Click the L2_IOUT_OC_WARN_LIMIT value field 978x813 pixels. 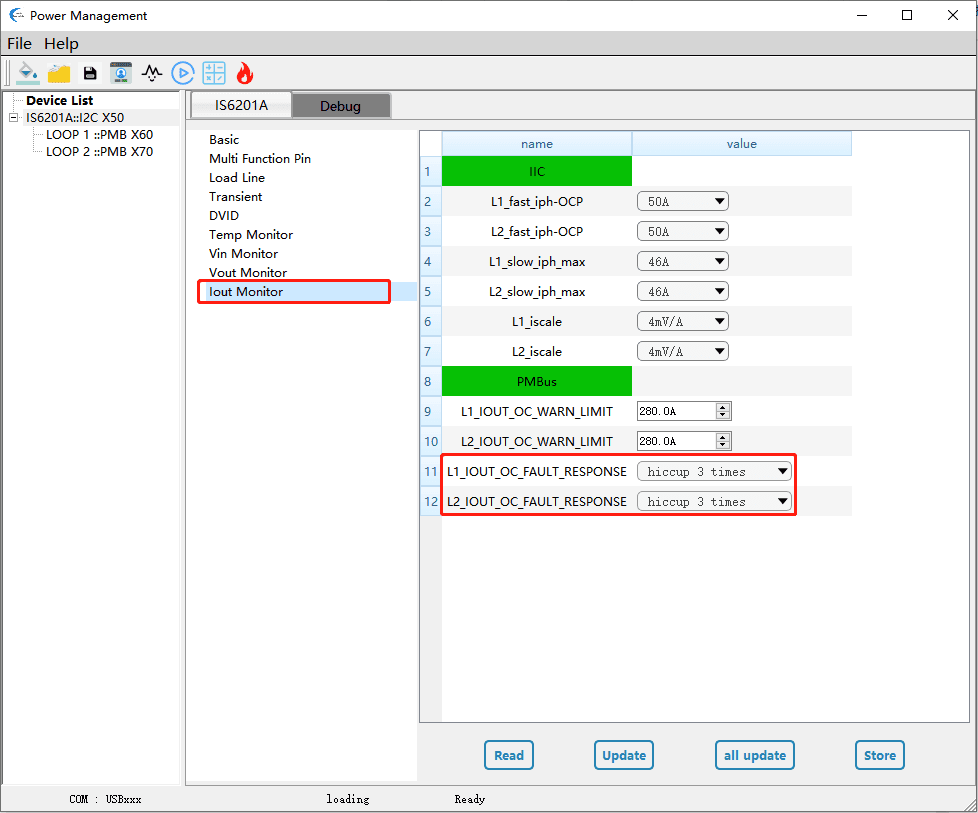click(x=675, y=442)
